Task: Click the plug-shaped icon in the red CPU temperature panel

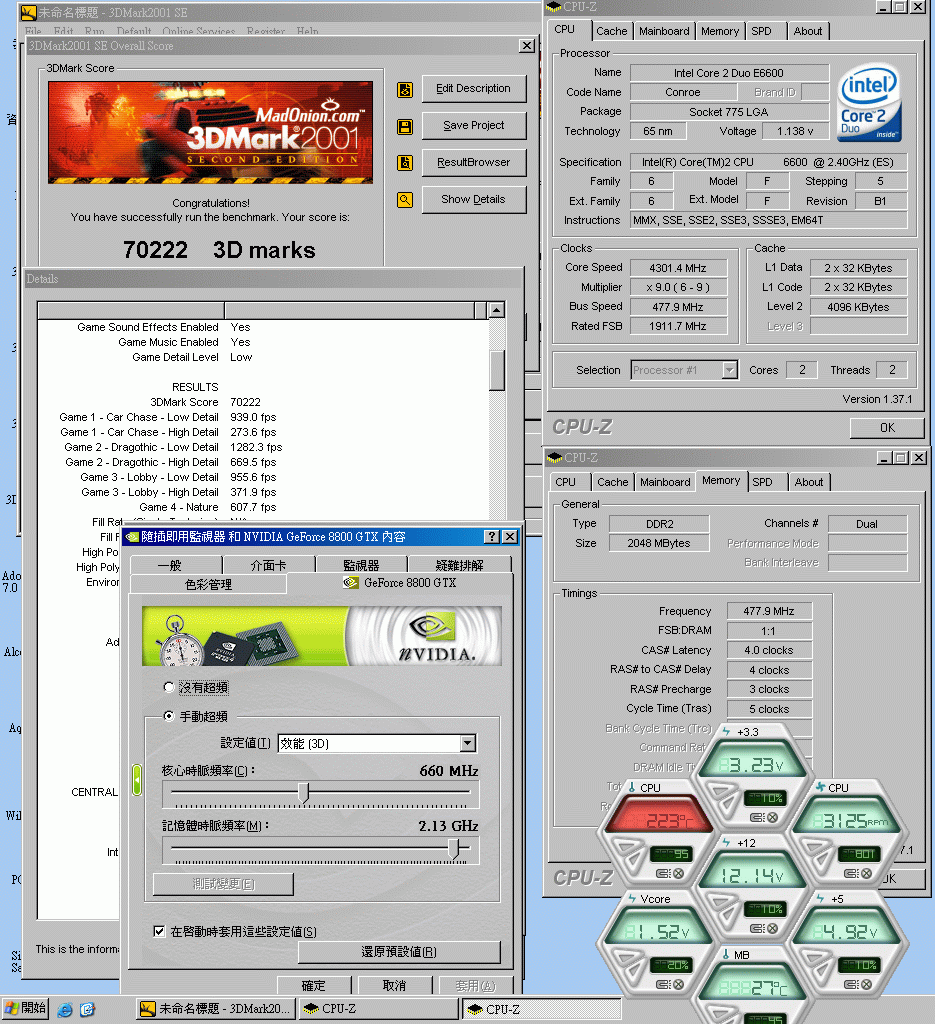Action: [663, 873]
